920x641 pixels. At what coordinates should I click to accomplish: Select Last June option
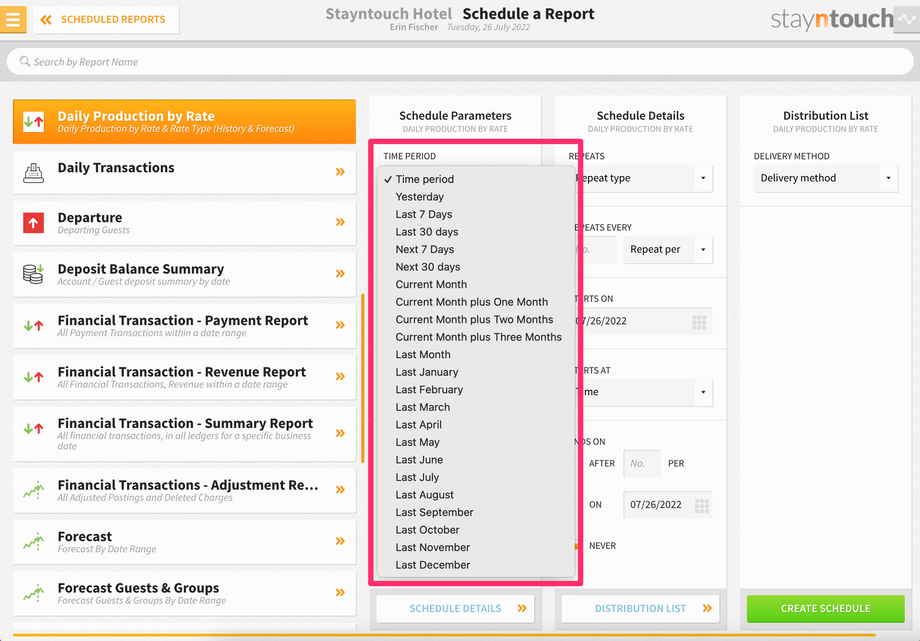pyautogui.click(x=476, y=460)
